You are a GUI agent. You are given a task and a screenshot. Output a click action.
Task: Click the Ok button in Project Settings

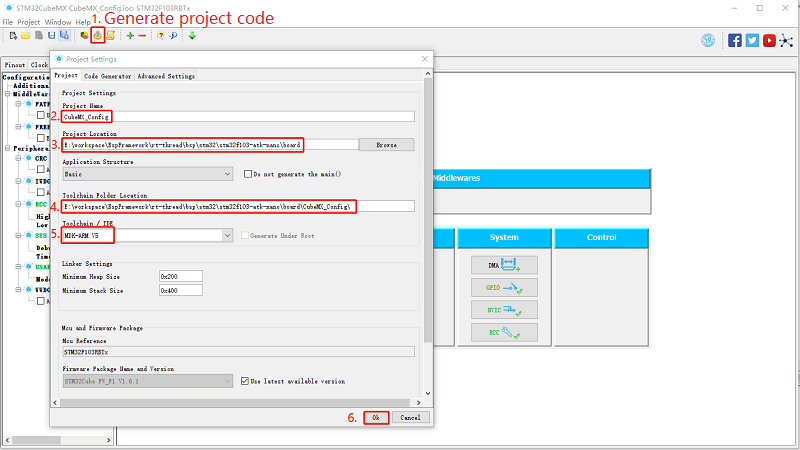click(376, 417)
